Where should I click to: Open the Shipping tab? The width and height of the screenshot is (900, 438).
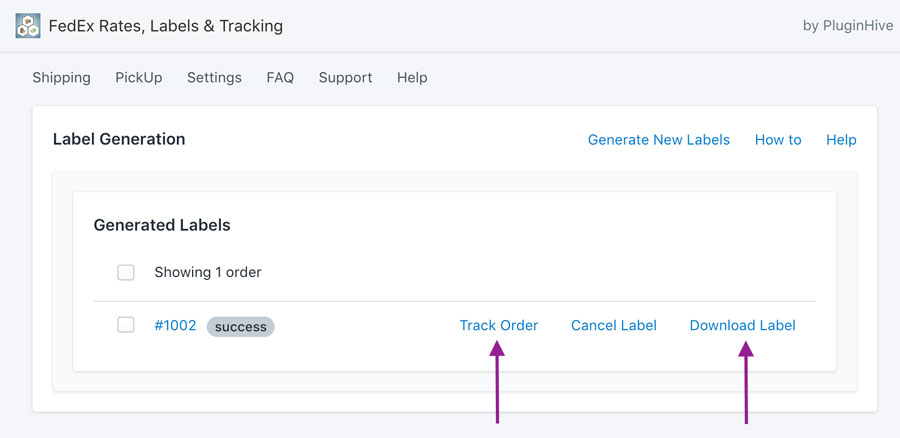(61, 77)
